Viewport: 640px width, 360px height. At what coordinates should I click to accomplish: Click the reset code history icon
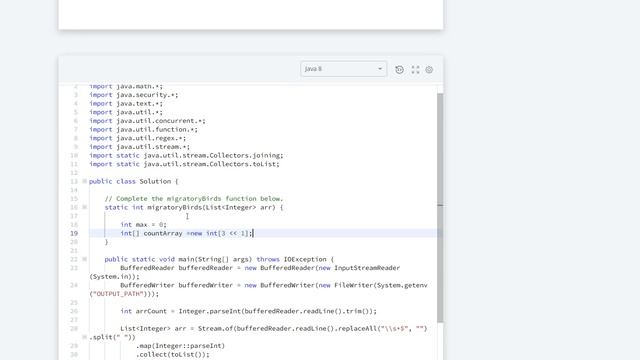coord(400,70)
